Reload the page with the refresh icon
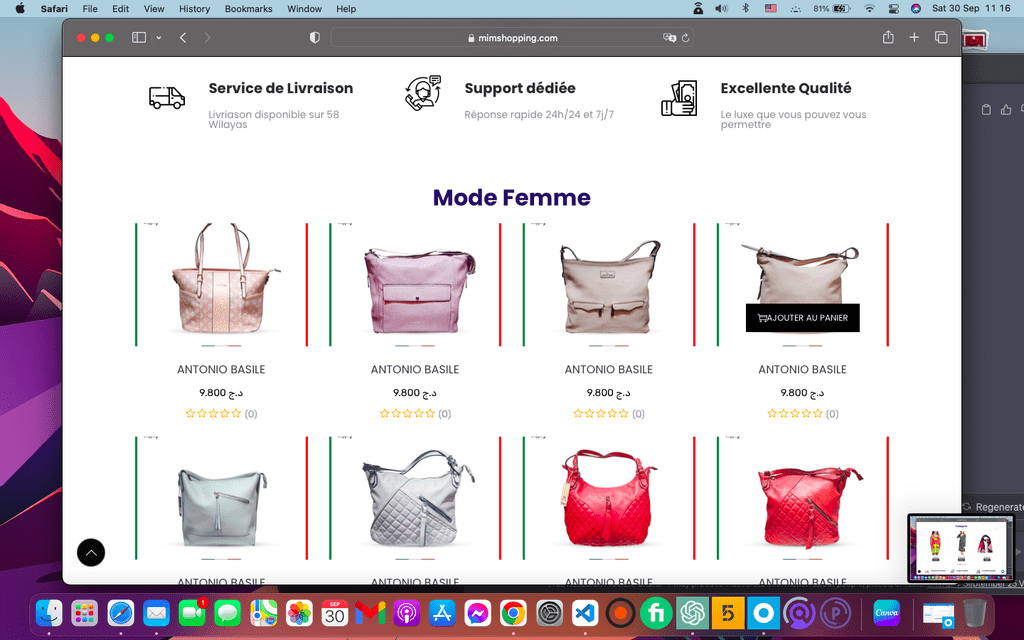The height and width of the screenshot is (640, 1024). (685, 38)
